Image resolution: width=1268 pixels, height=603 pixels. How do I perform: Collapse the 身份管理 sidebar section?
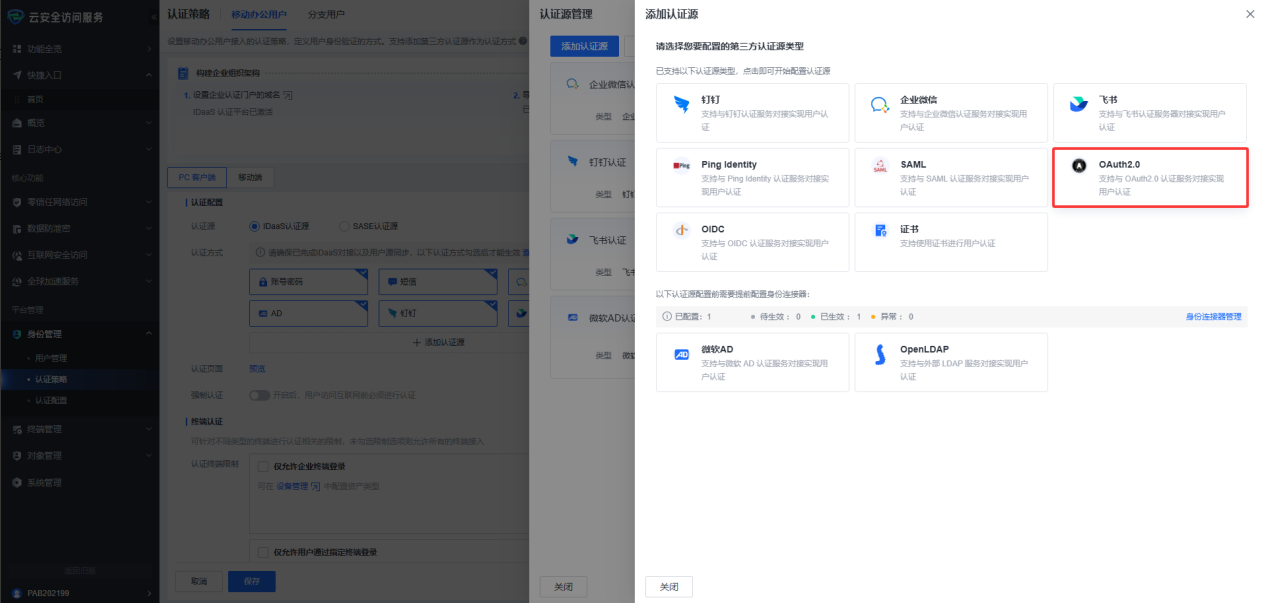[x=149, y=334]
